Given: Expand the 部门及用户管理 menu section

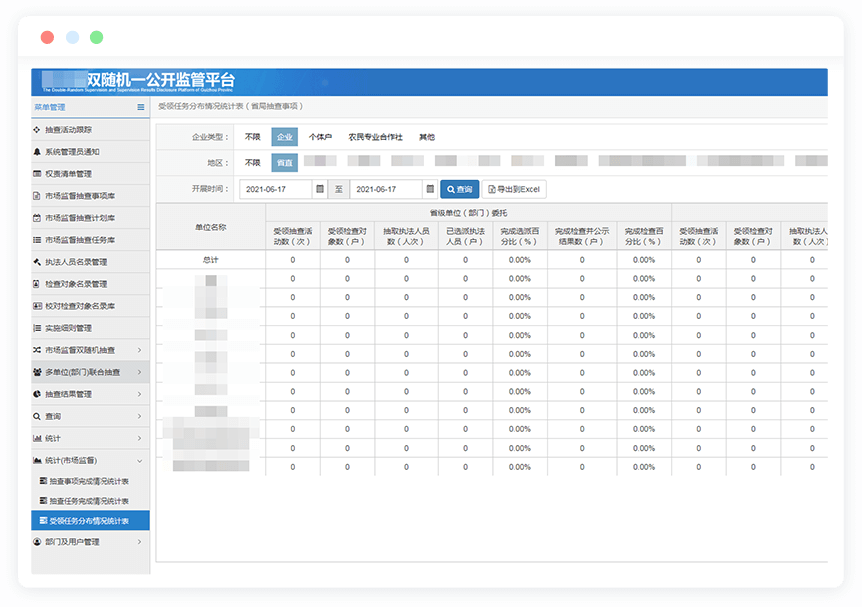Looking at the screenshot, I should [90, 542].
